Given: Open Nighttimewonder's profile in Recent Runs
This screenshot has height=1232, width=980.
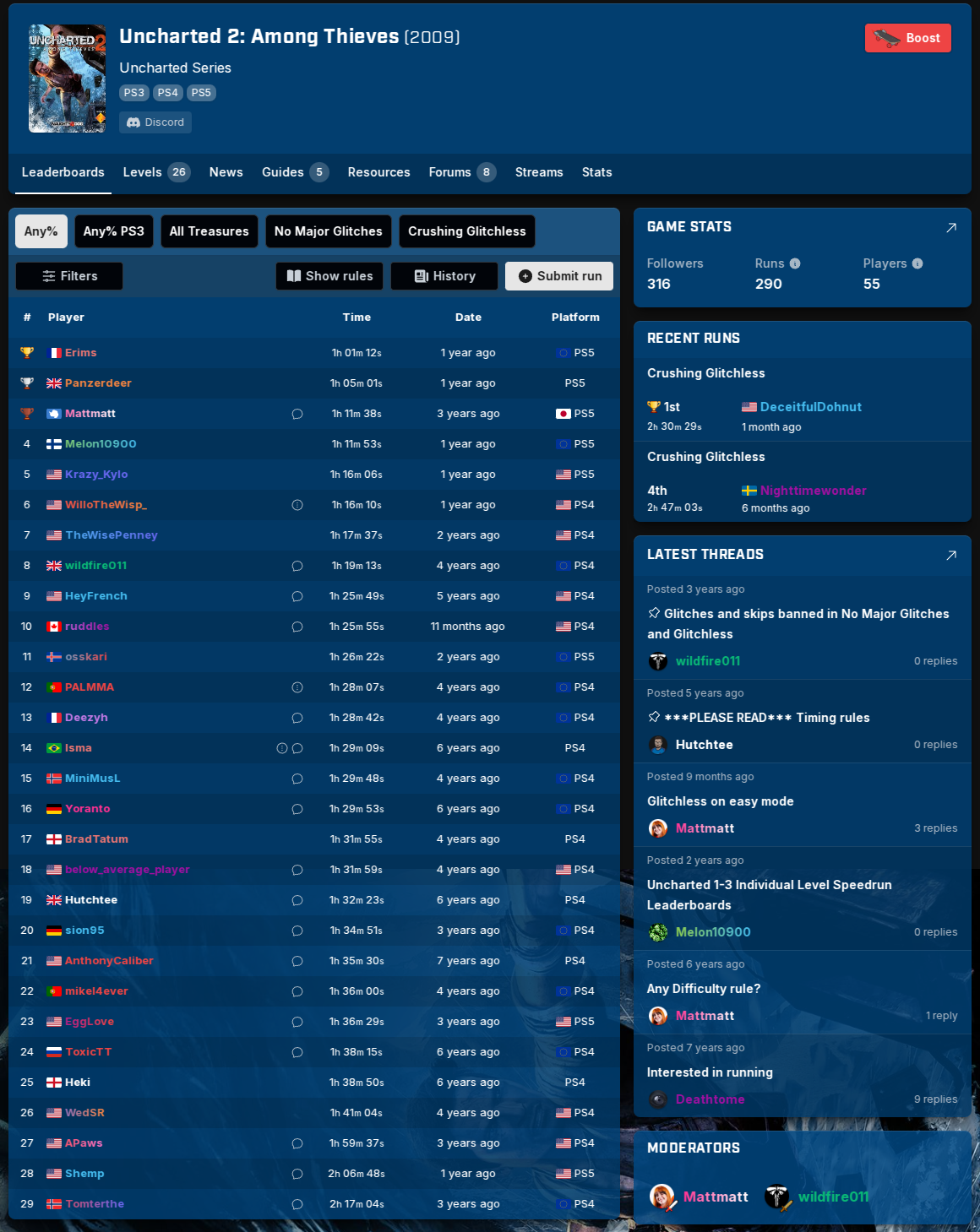Looking at the screenshot, I should (x=813, y=491).
